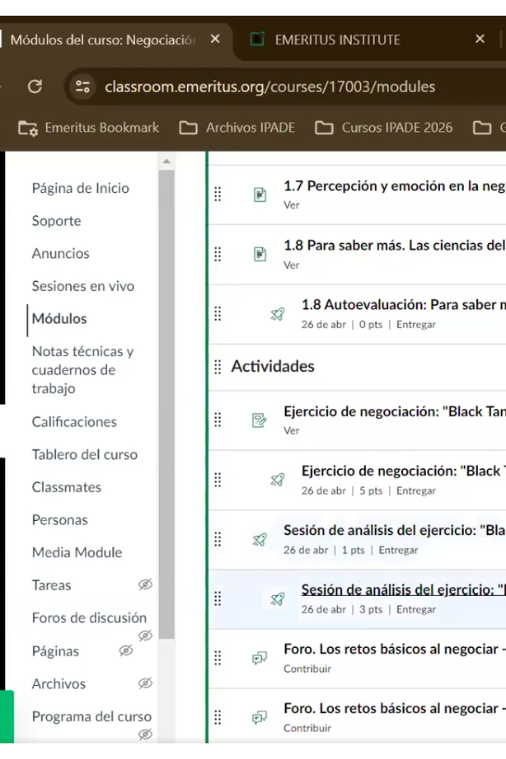Open the Emeritus Bookmark folder
Screen dimensions: 506x759
[x=89, y=128]
